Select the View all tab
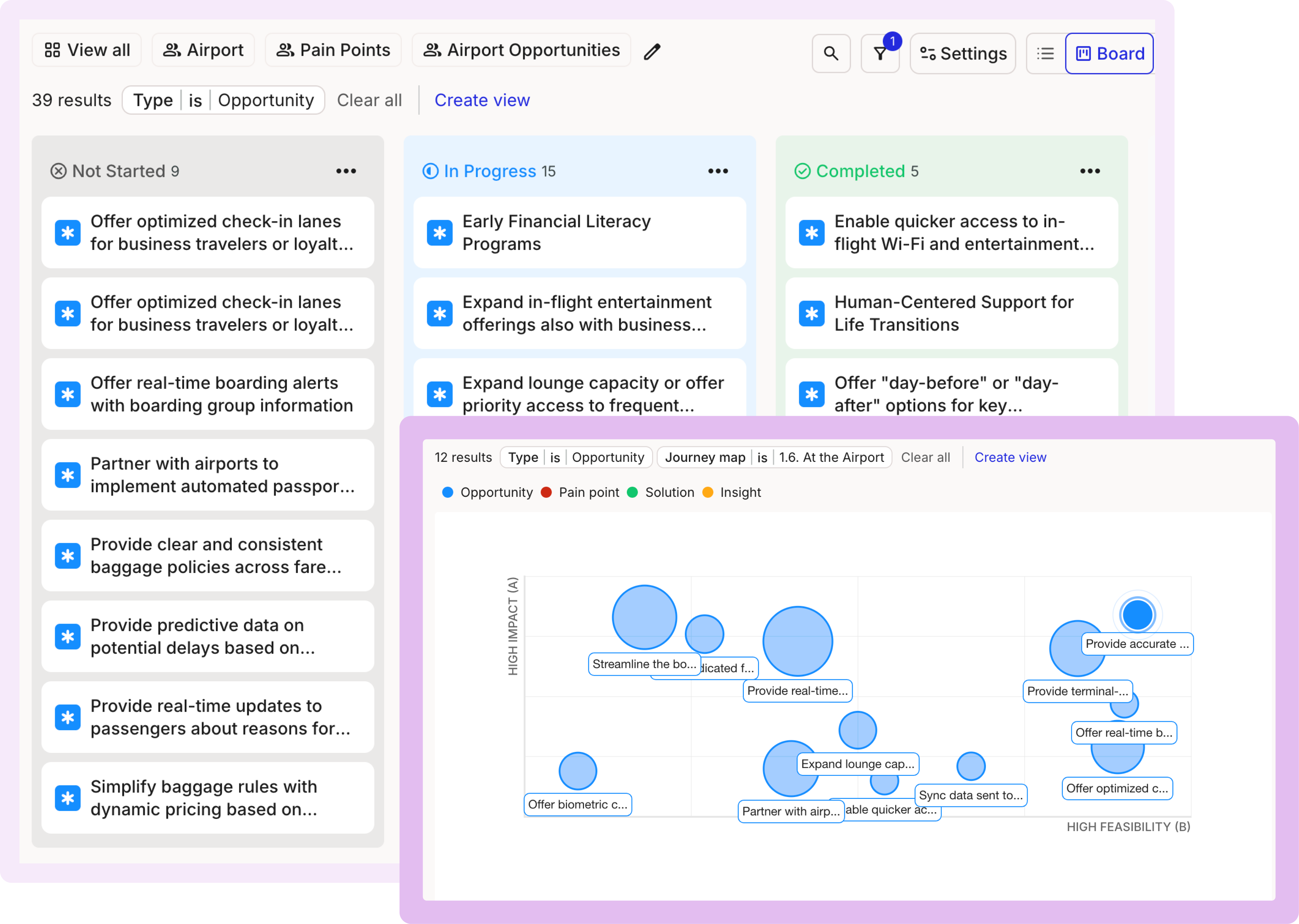The width and height of the screenshot is (1299, 924). [87, 50]
